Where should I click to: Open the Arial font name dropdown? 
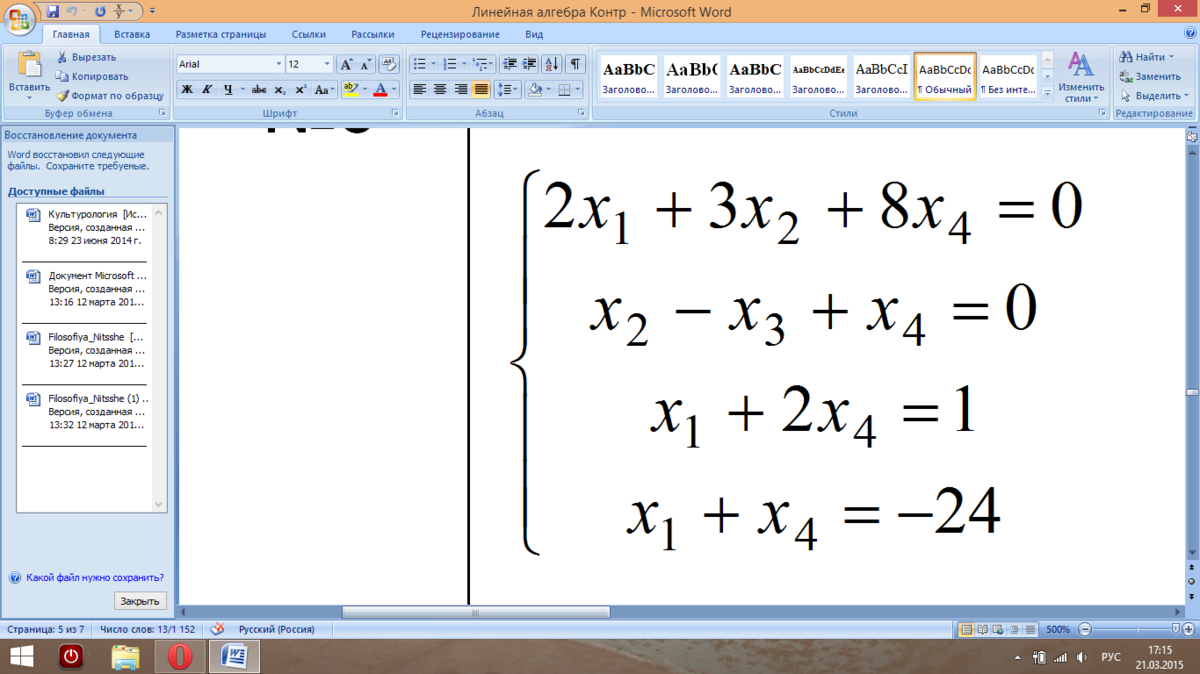pyautogui.click(x=279, y=64)
